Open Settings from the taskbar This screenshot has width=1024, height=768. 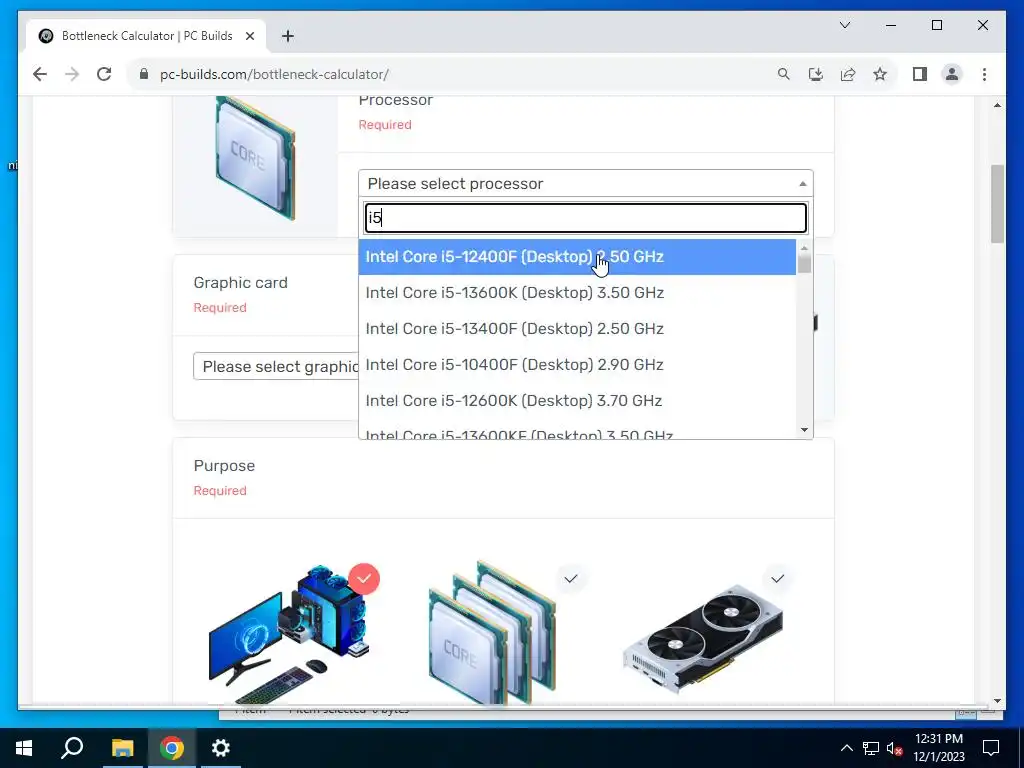click(x=221, y=748)
